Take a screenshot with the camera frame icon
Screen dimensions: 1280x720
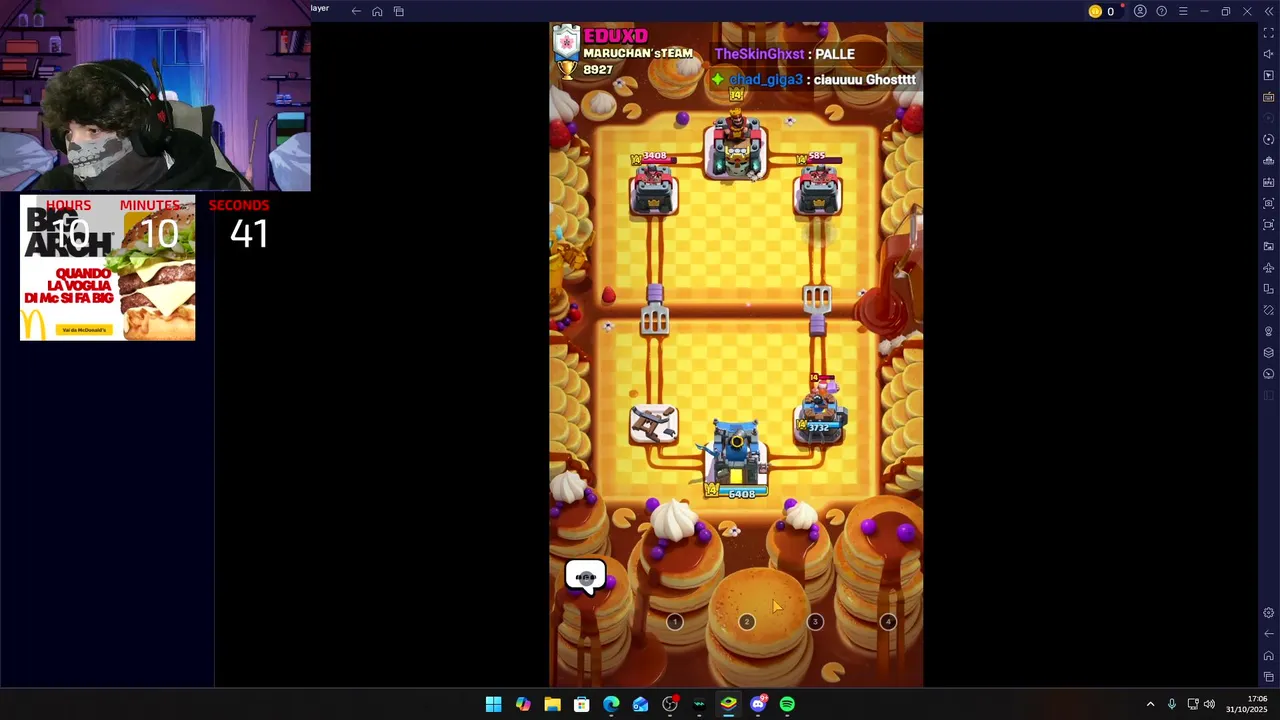click(1268, 203)
